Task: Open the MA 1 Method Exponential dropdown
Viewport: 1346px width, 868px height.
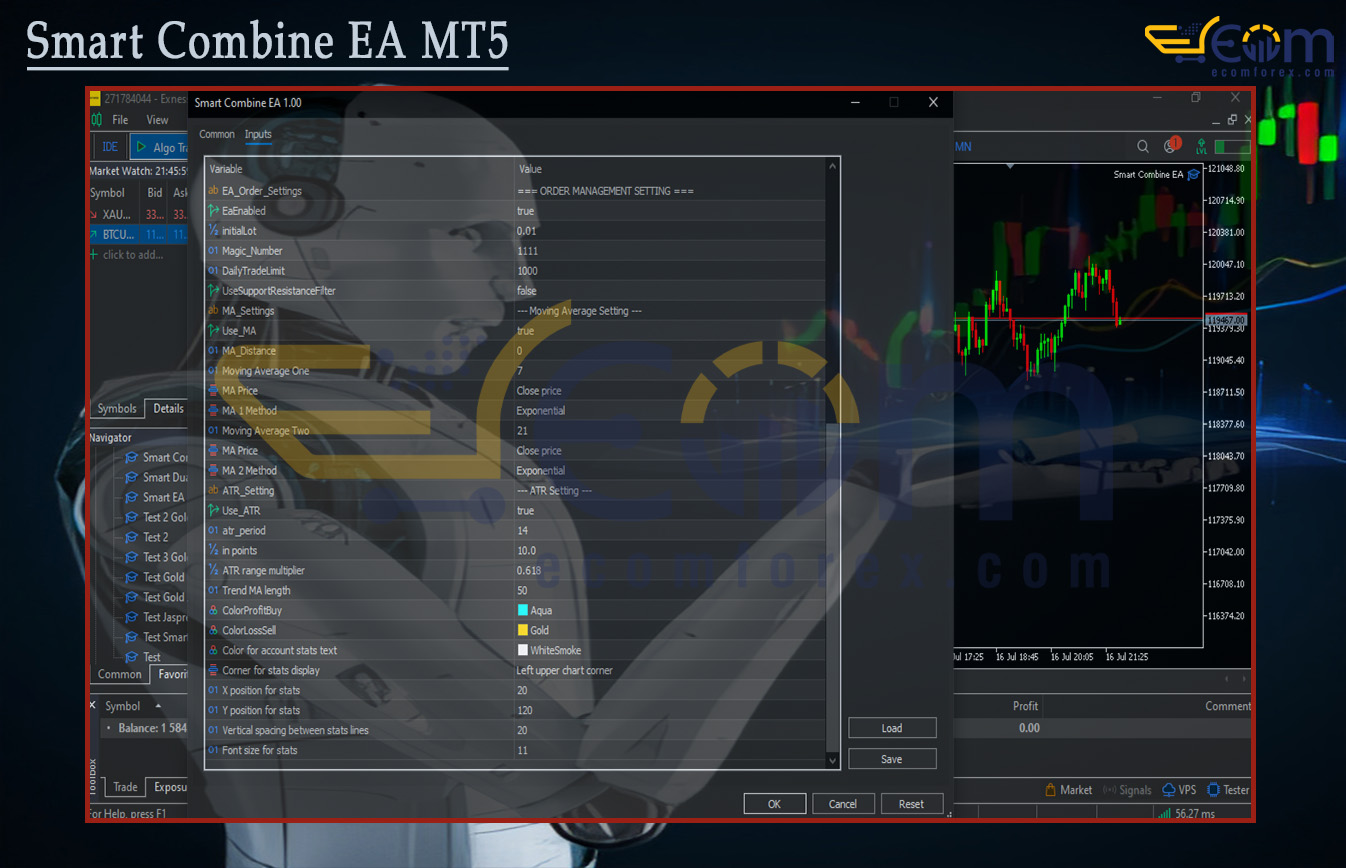Action: click(x=670, y=411)
